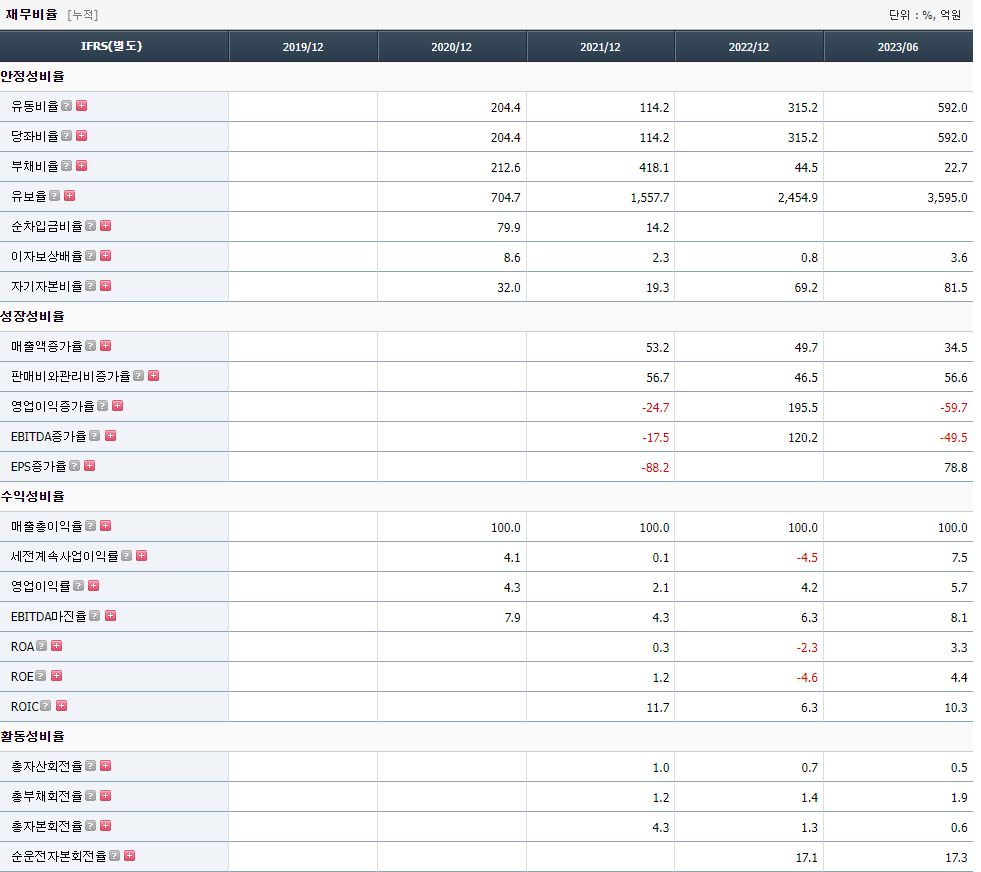Click the 2019/12 column header
Viewport: 981px width, 872px height.
click(303, 47)
